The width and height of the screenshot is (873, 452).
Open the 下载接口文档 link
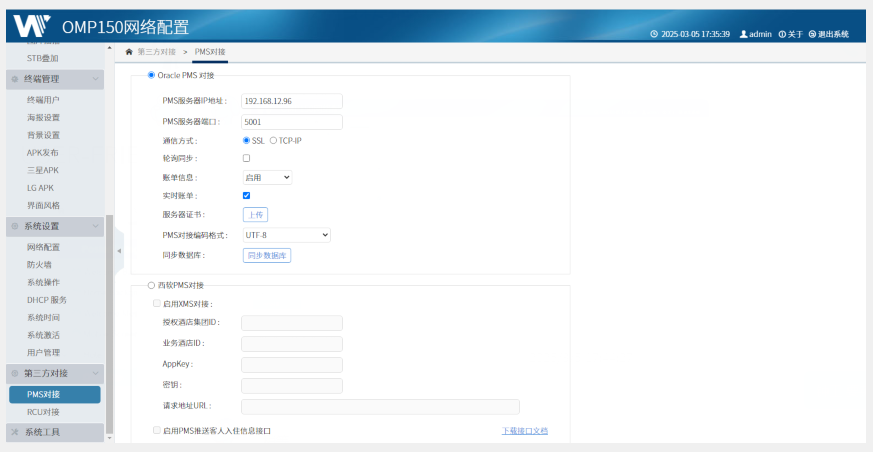click(x=524, y=431)
